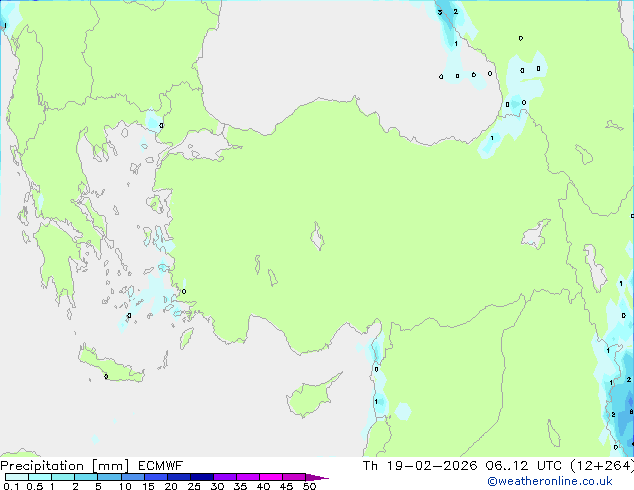Click the legend value '10'
Viewport: 634px width, 490px height.
(125, 486)
